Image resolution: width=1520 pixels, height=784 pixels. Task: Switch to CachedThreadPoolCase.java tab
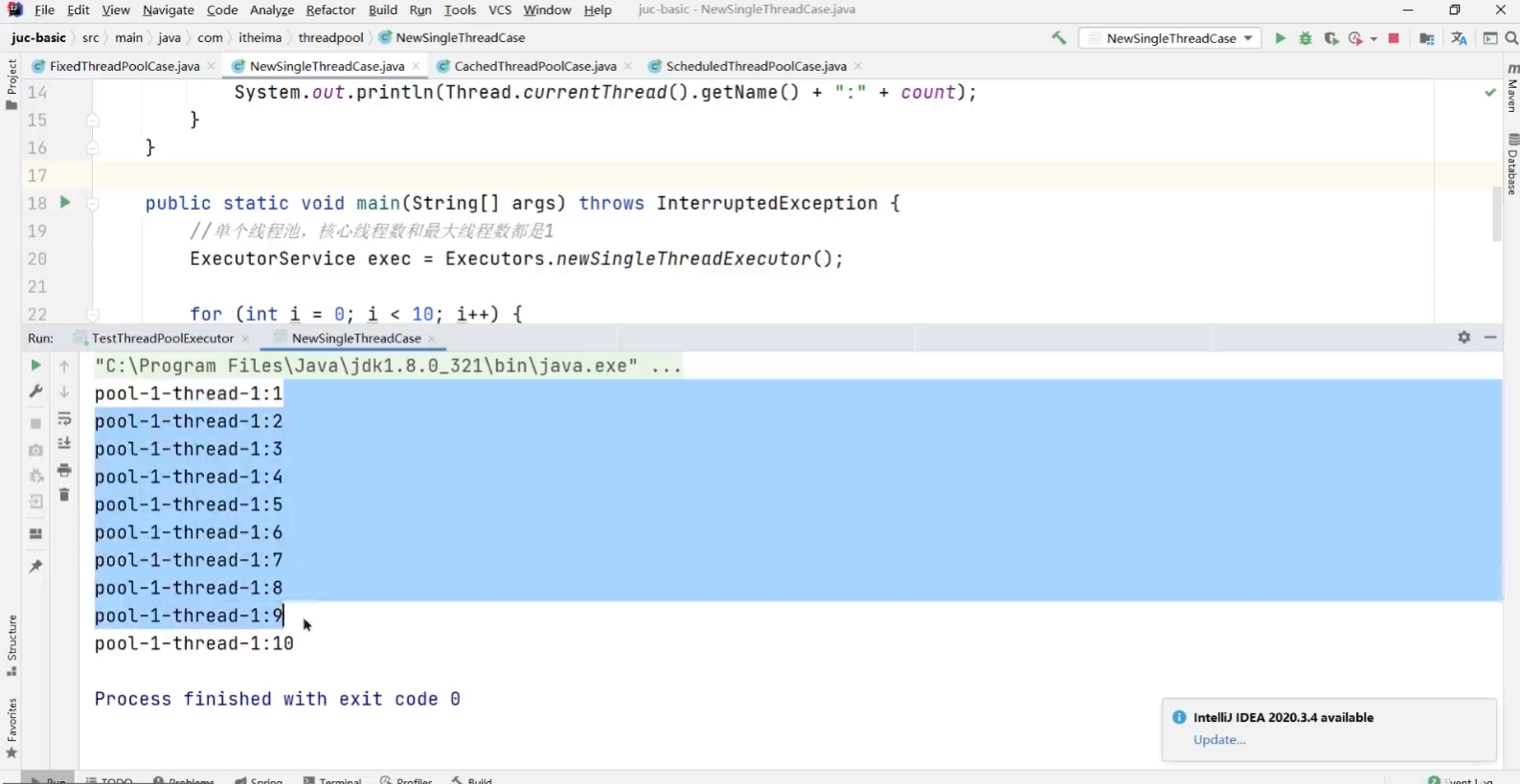(x=534, y=66)
